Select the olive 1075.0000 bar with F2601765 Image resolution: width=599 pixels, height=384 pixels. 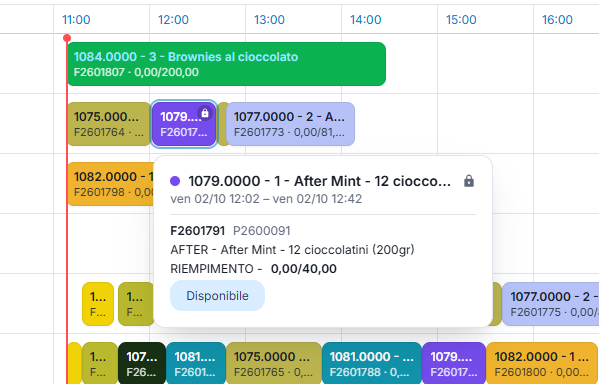coord(274,363)
